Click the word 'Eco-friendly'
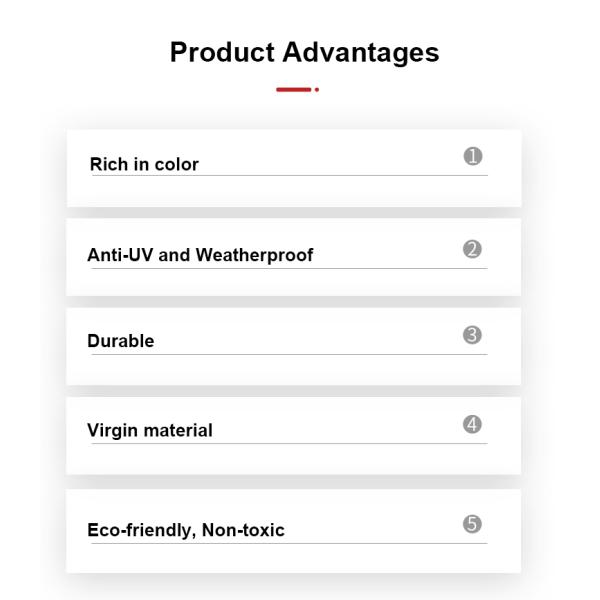Screen dimensions: 600x600 tap(133, 530)
